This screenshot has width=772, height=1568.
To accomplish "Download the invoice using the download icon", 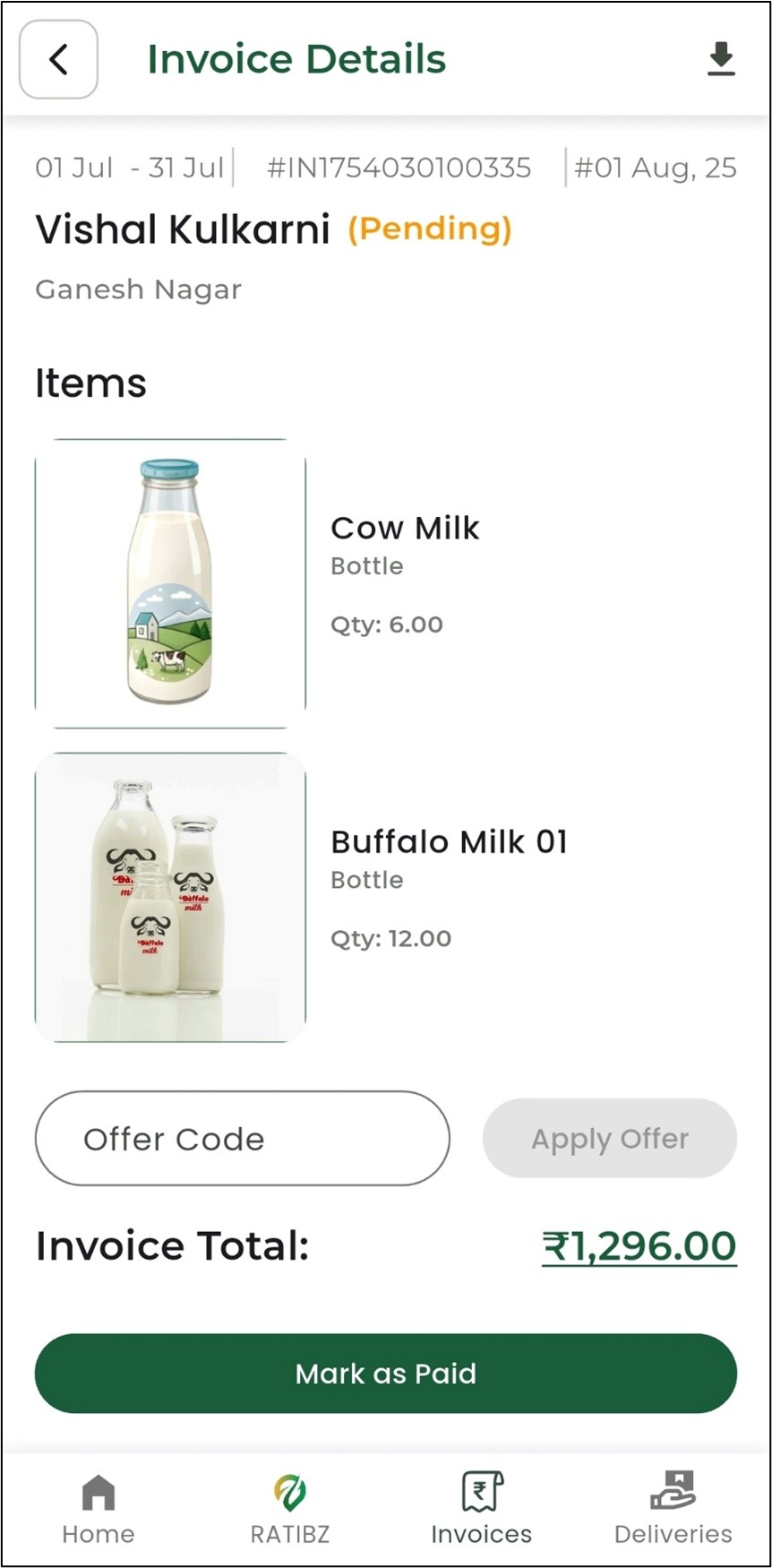I will pos(721,59).
